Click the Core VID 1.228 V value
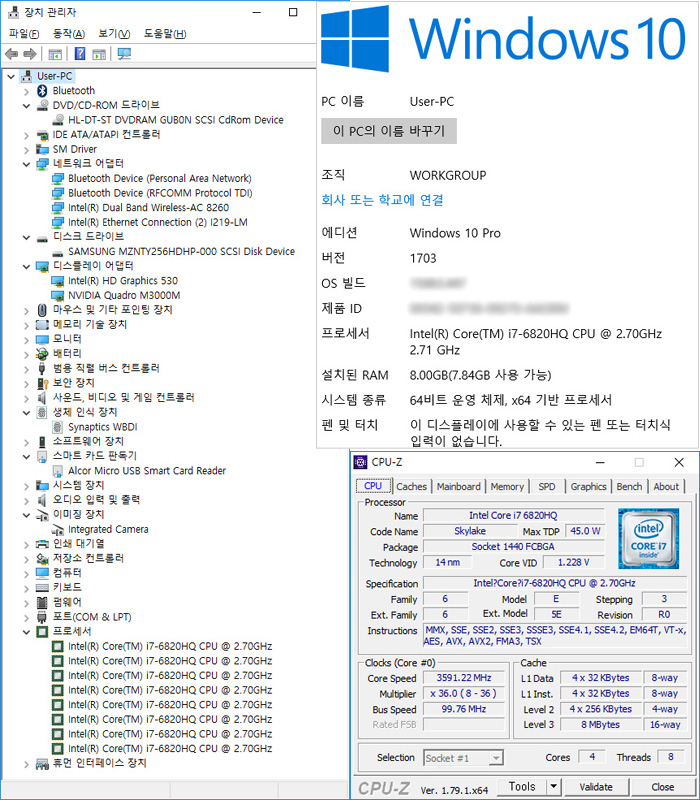700x802 pixels. point(573,563)
